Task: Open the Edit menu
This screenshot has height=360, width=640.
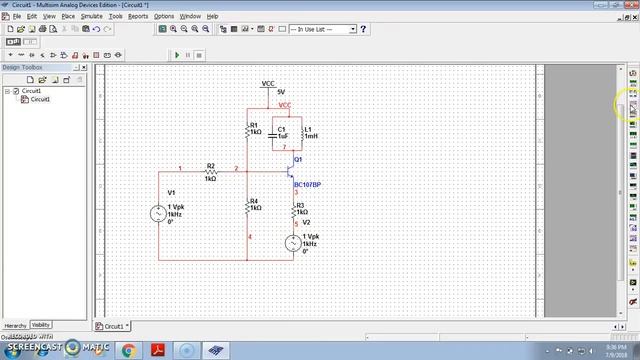Action: 32,16
